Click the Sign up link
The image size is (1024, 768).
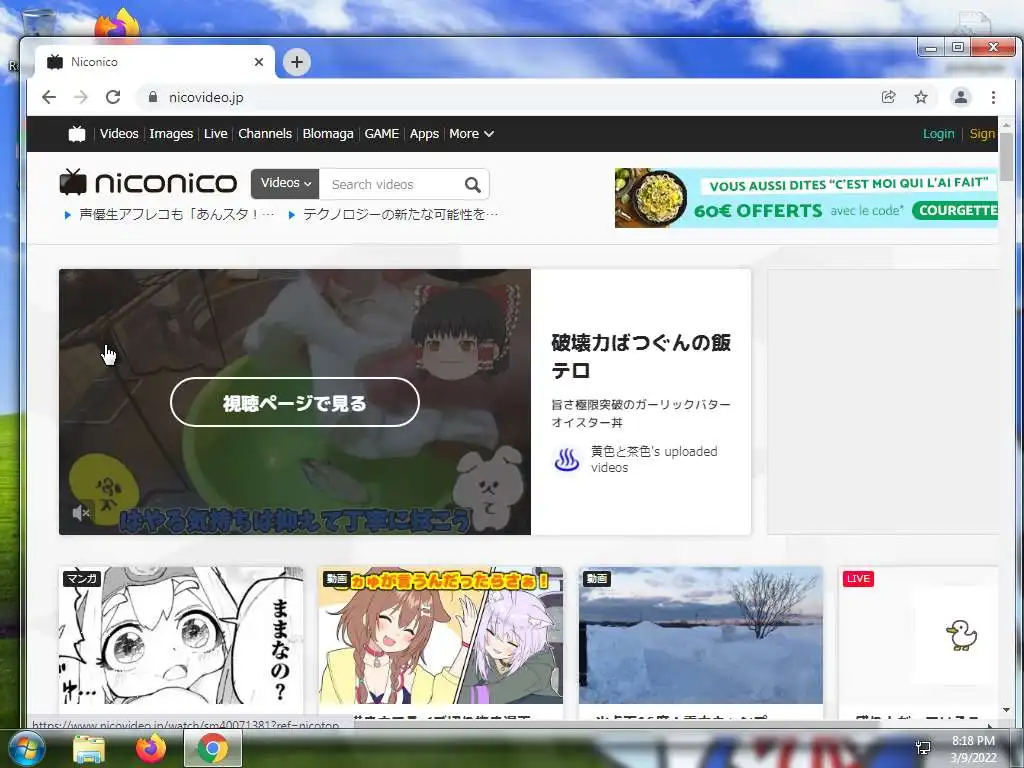[982, 134]
